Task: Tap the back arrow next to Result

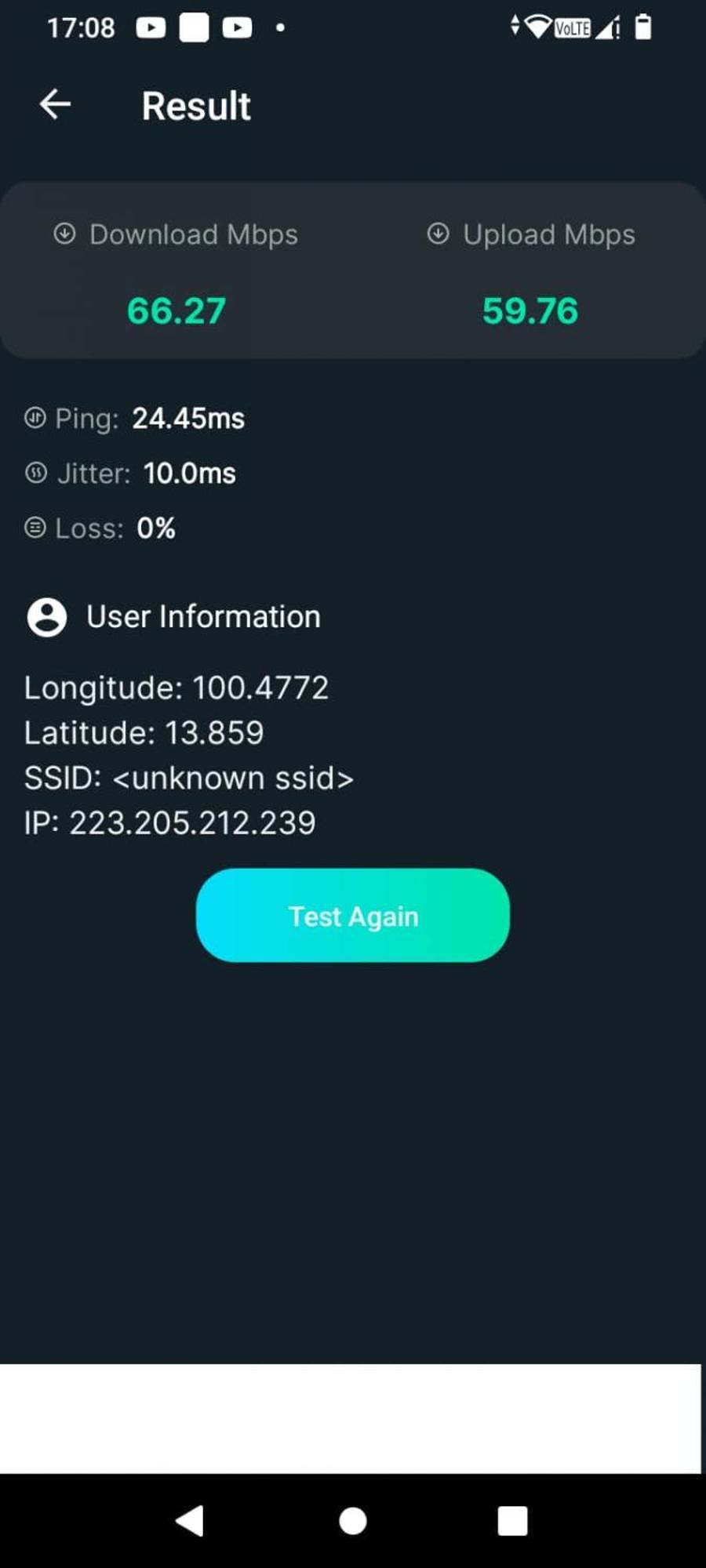Action: pyautogui.click(x=55, y=103)
